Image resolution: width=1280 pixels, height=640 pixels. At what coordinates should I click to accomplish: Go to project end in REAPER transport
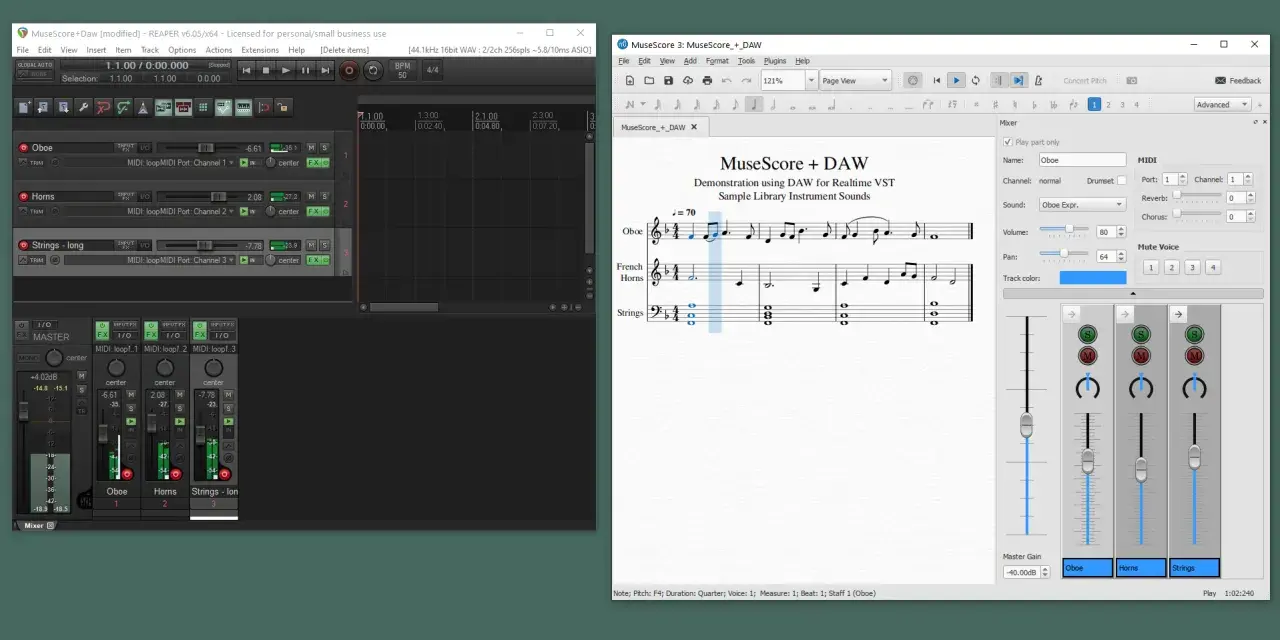point(325,70)
